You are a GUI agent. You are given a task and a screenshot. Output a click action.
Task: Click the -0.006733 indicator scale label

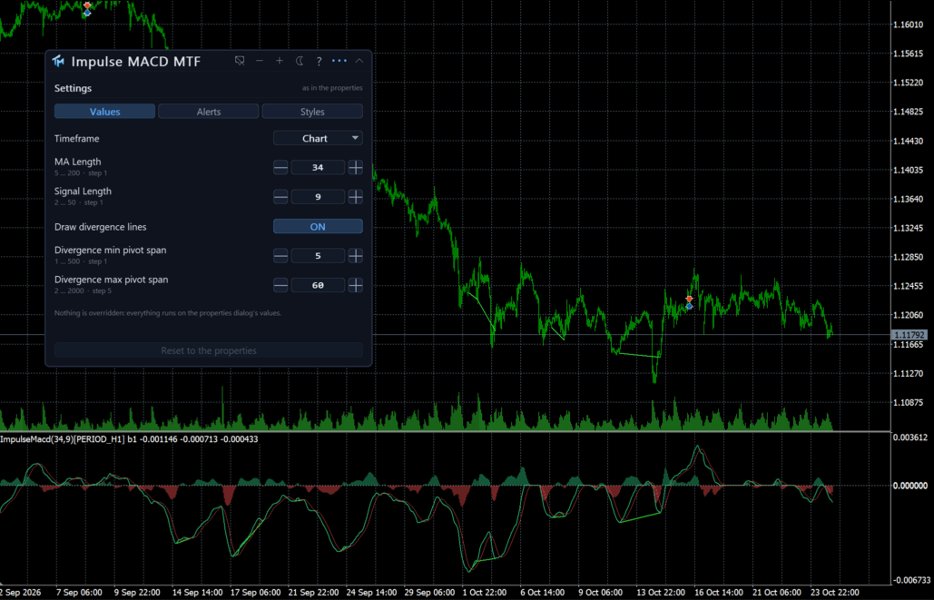pos(910,580)
